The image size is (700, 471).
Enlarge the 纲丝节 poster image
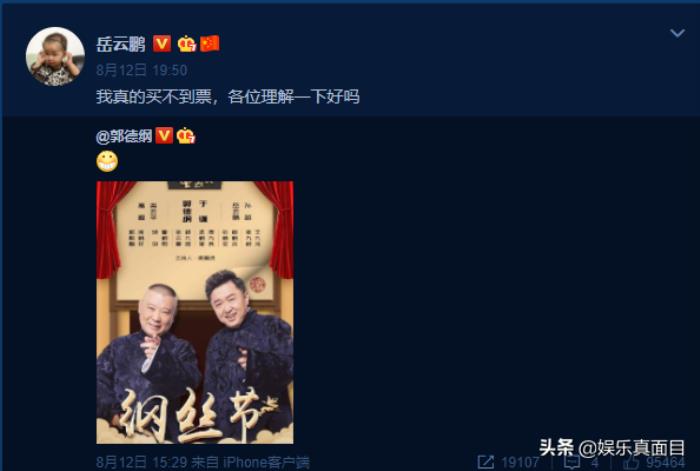(195, 313)
